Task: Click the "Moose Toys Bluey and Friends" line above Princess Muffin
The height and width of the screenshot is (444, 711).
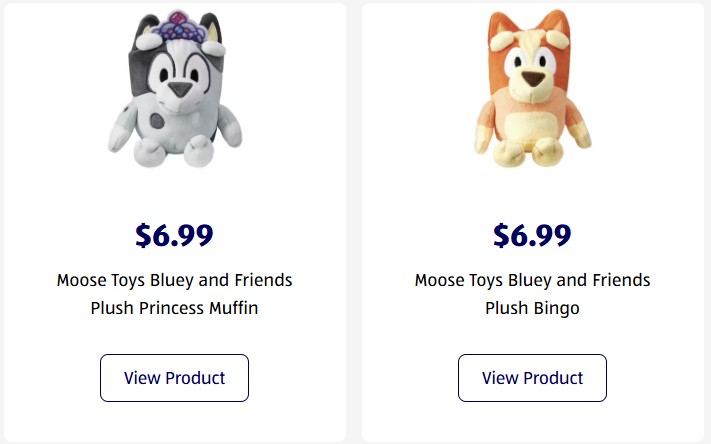Action: click(x=174, y=280)
